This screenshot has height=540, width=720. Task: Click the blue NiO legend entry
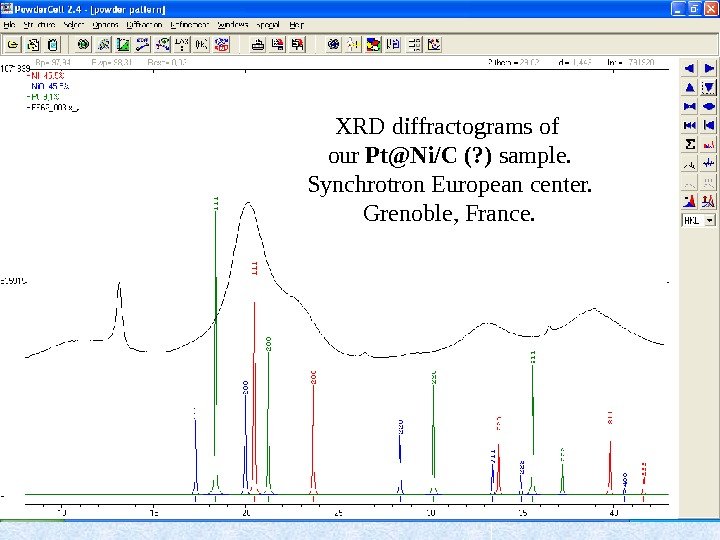50,86
